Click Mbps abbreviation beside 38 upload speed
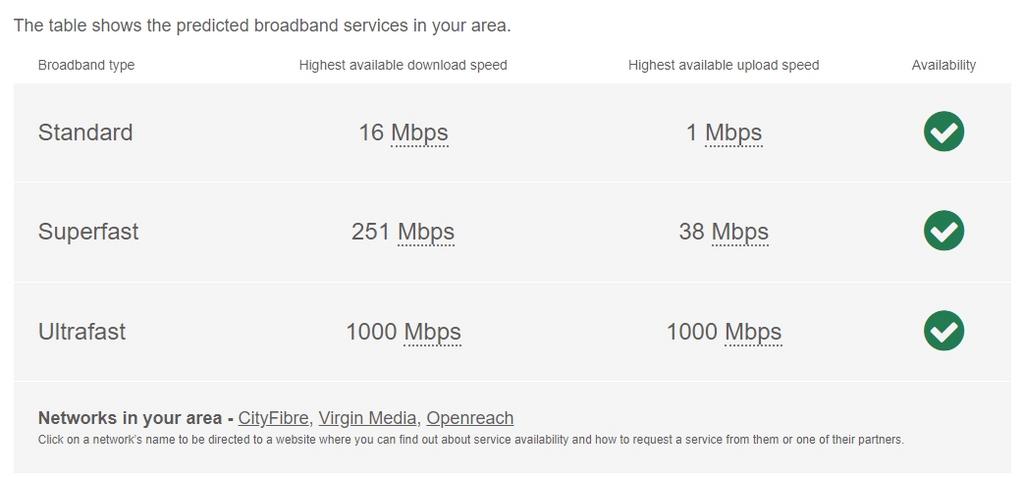 [740, 232]
